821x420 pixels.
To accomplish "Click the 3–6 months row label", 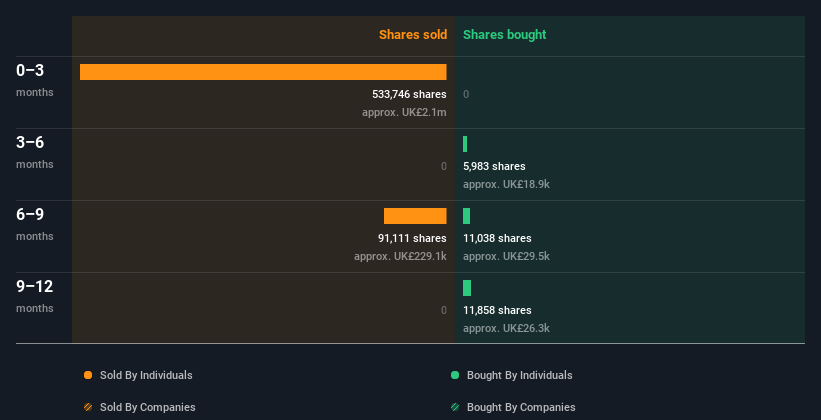I will (35, 152).
